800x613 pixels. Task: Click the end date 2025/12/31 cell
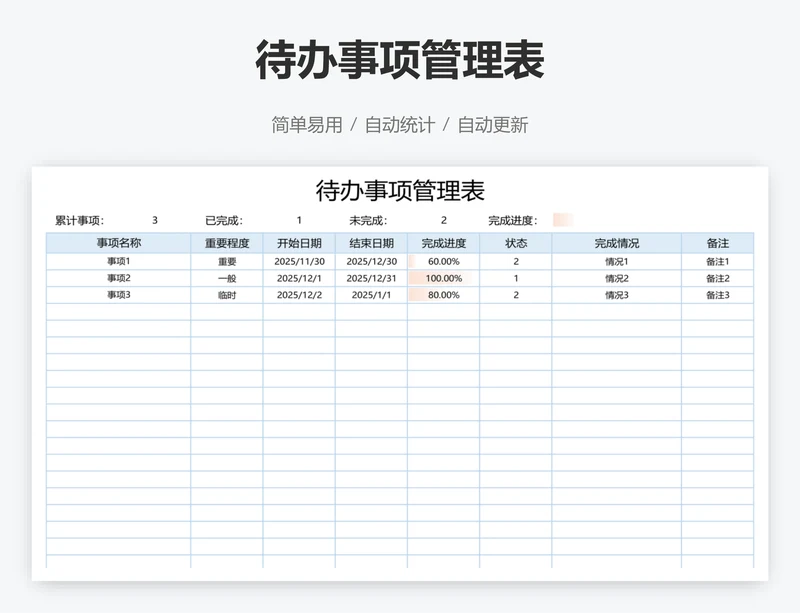(x=371, y=279)
